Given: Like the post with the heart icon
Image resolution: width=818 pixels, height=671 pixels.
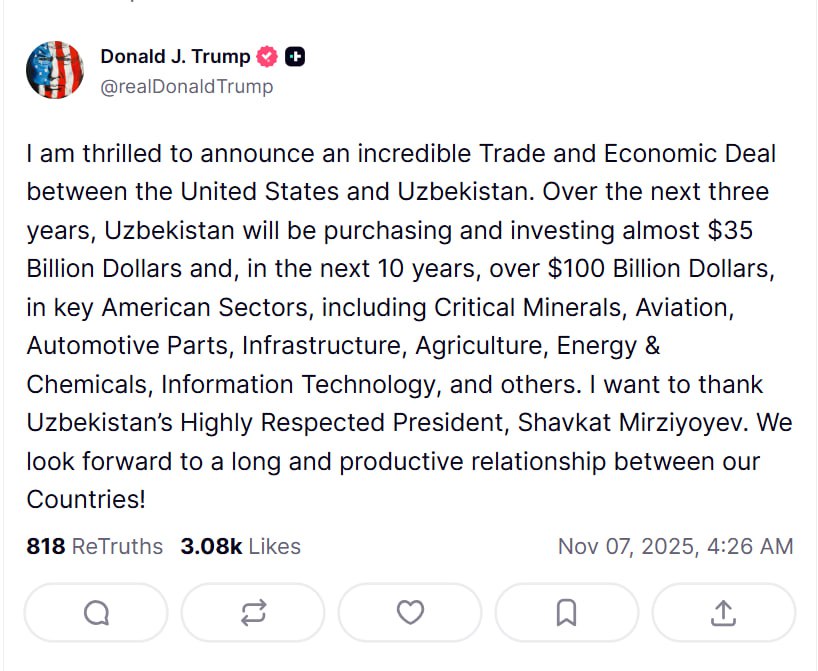Looking at the screenshot, I should tap(410, 612).
